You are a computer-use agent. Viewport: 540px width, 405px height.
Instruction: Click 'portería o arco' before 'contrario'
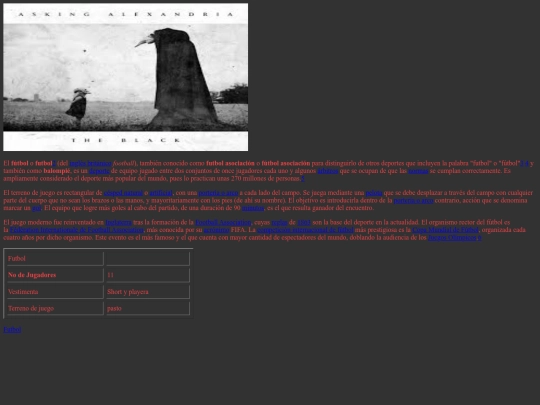pos(413,200)
